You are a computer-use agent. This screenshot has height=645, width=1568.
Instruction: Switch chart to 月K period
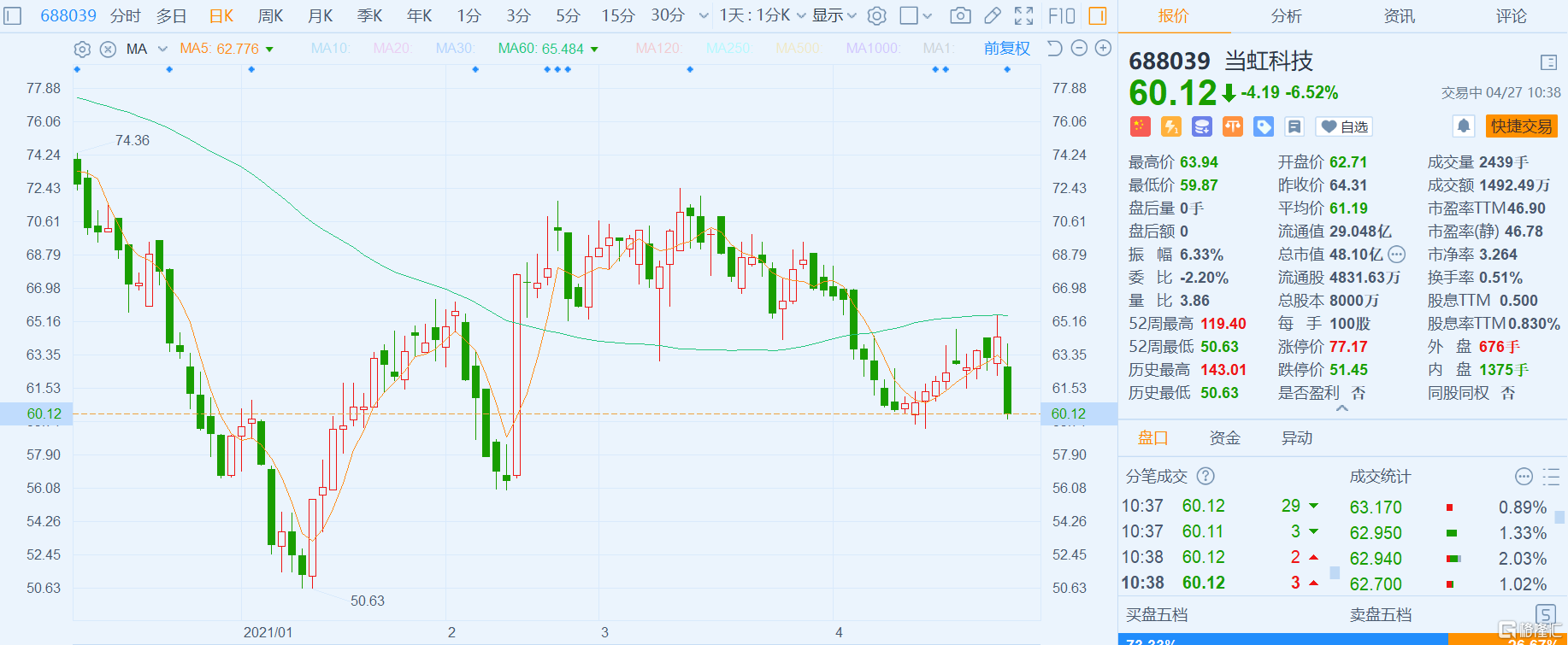(320, 15)
